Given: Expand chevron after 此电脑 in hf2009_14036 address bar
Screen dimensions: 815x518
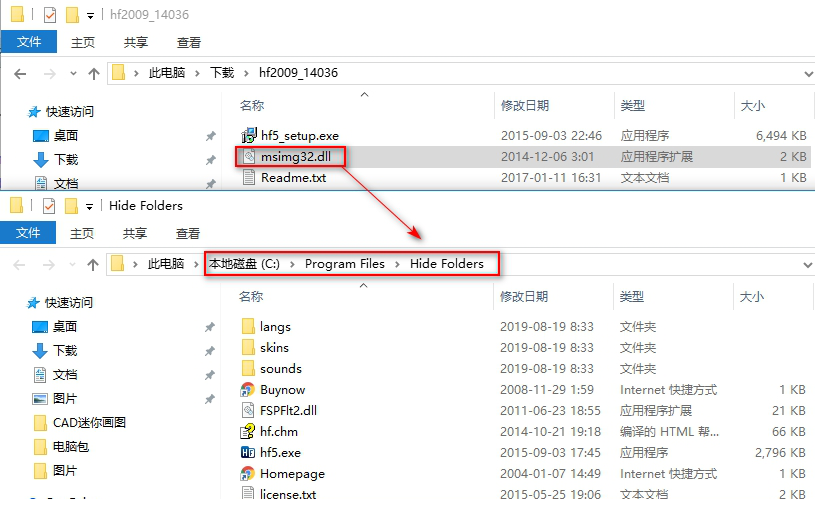Looking at the screenshot, I should [x=198, y=73].
